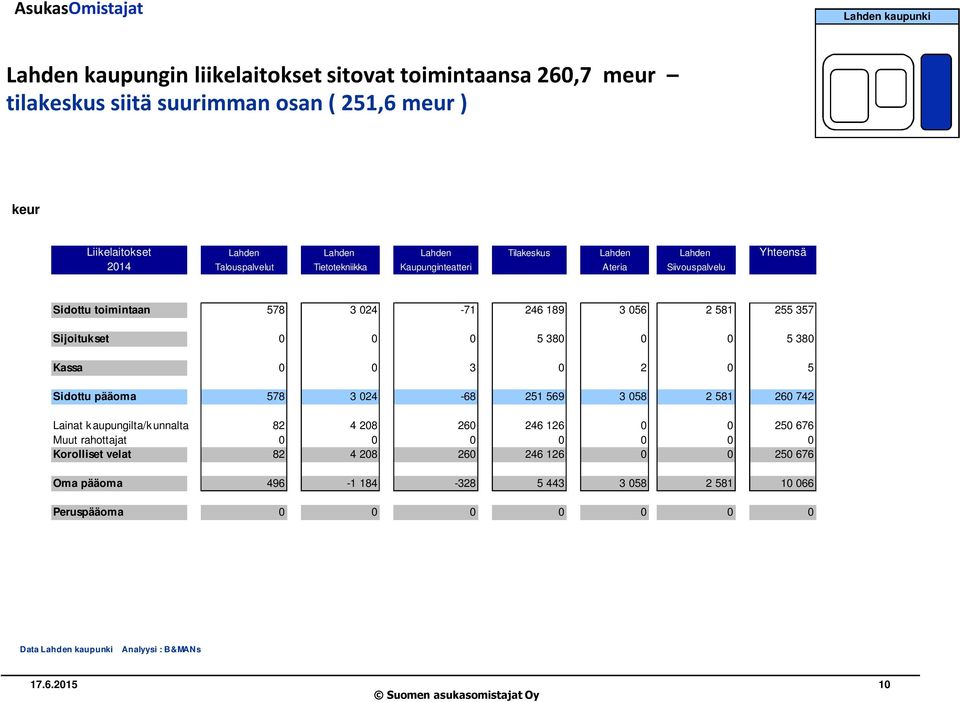The image size is (960, 702).
Task: Select the cell showing -68
Action: [x=468, y=397]
